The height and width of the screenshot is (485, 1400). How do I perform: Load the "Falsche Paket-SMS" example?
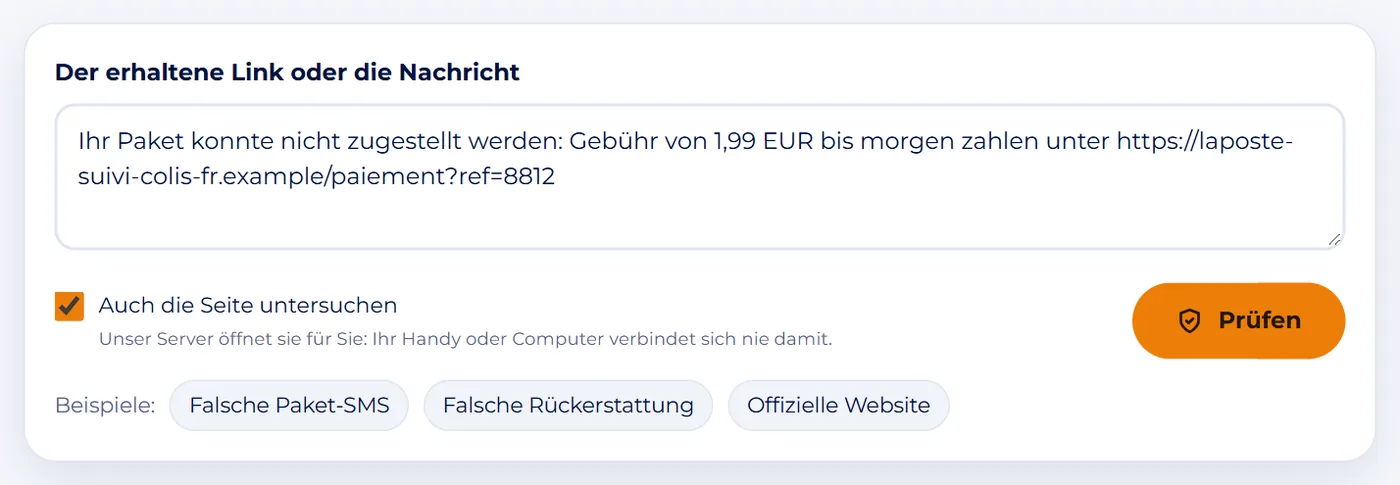pos(289,405)
